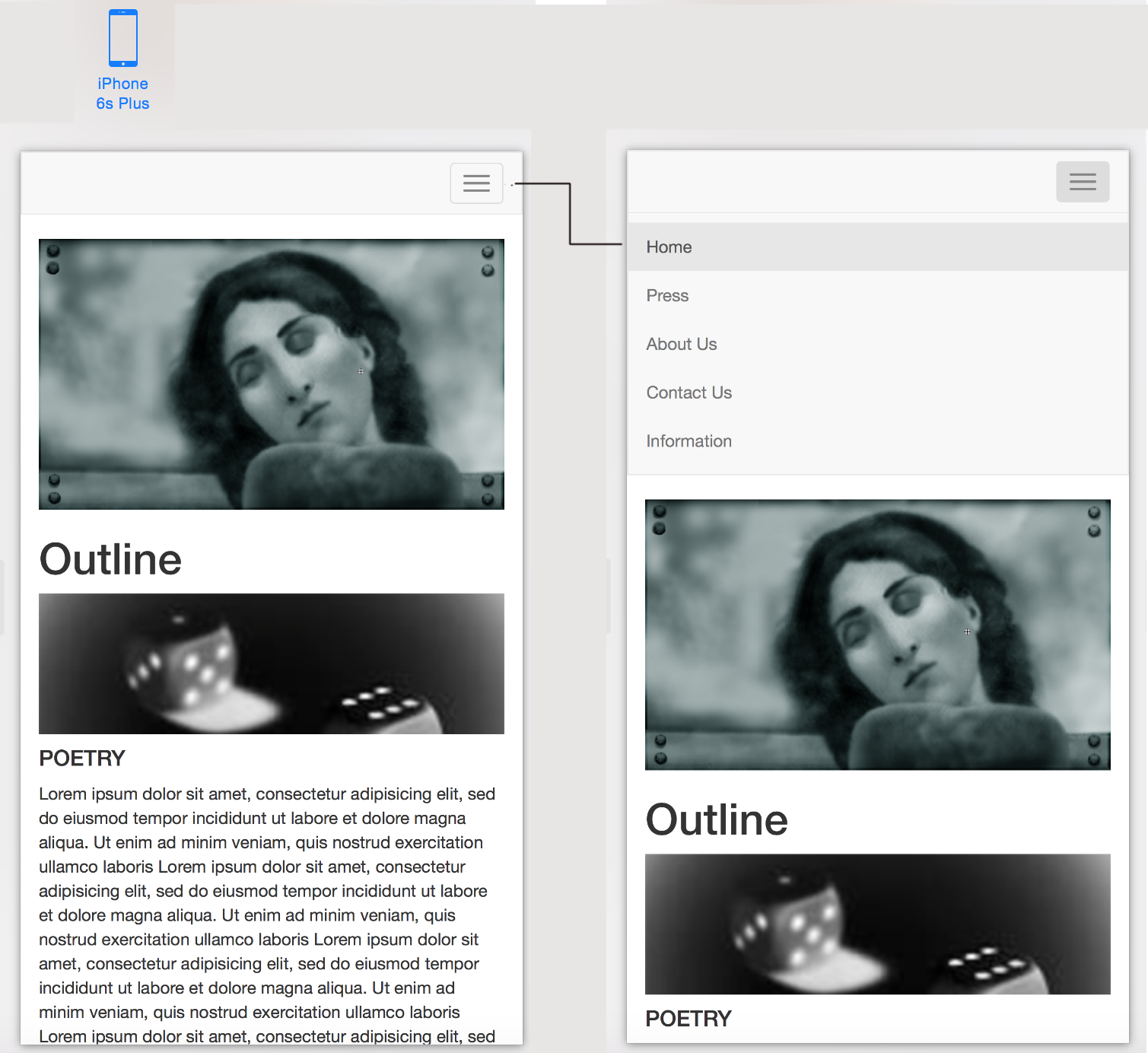This screenshot has height=1053, width=1148.
Task: Click the empty navbar area beside the gray hamburger button
Action: point(837,182)
